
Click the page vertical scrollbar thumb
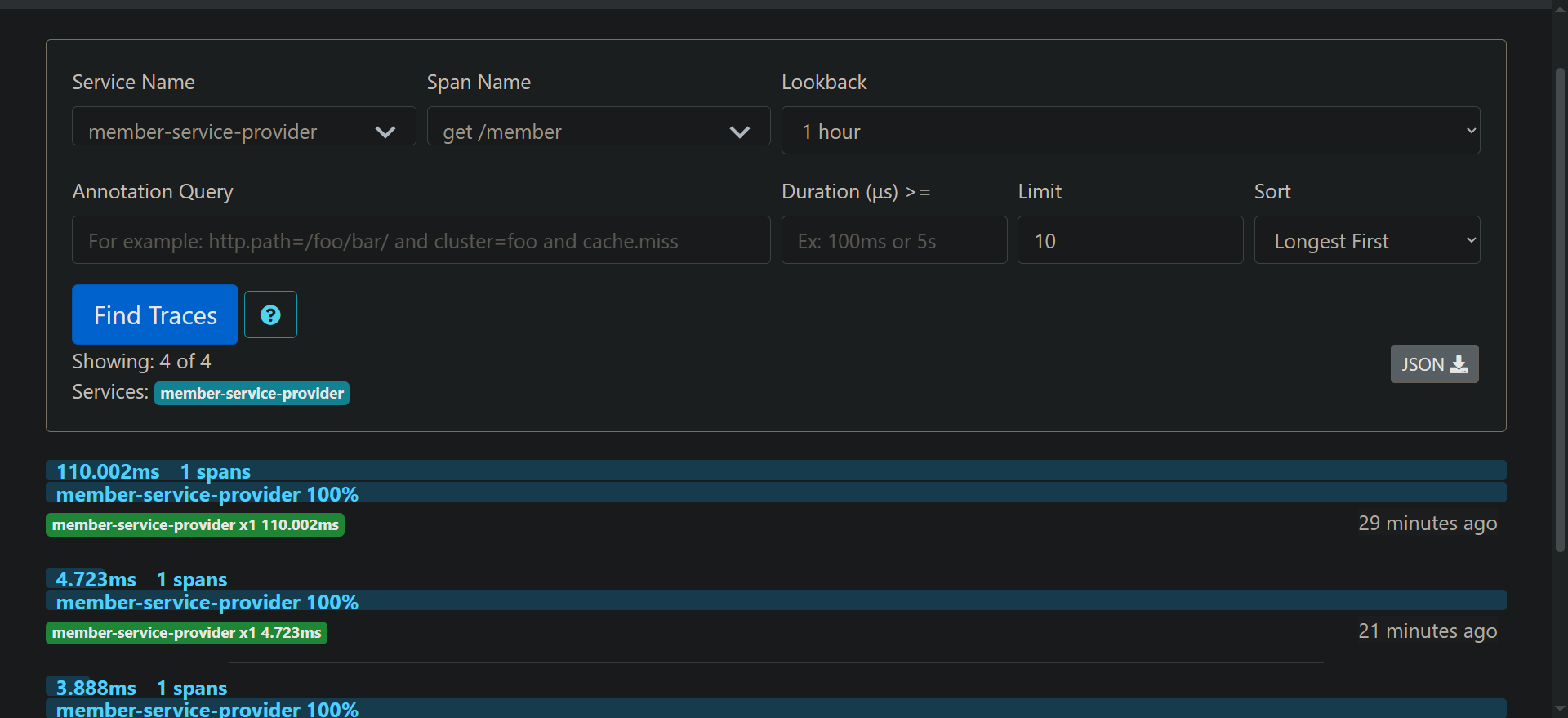(x=1560, y=310)
